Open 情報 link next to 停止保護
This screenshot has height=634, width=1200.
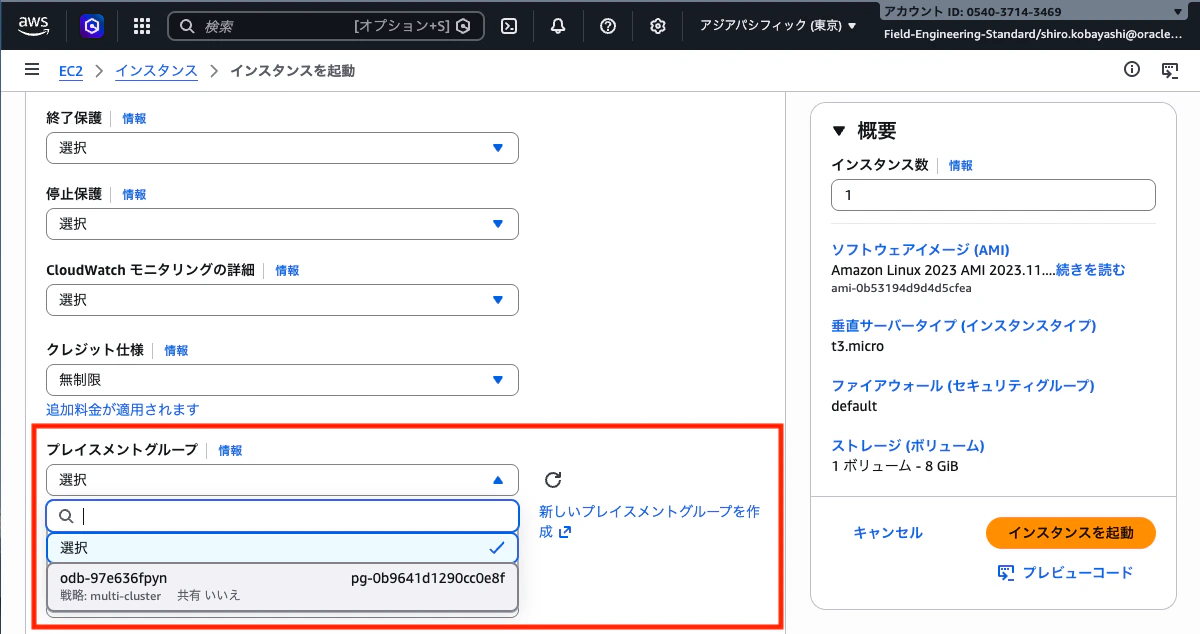point(134,194)
